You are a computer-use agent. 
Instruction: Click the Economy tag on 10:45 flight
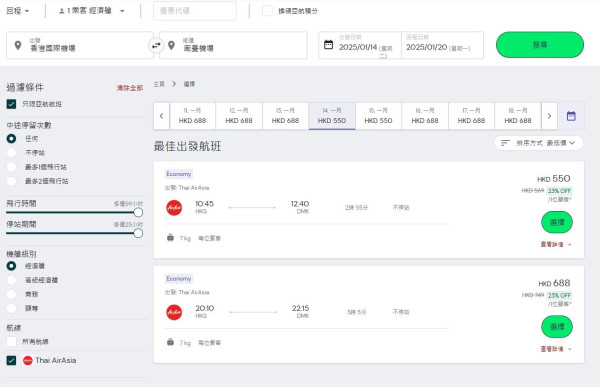[x=179, y=174]
